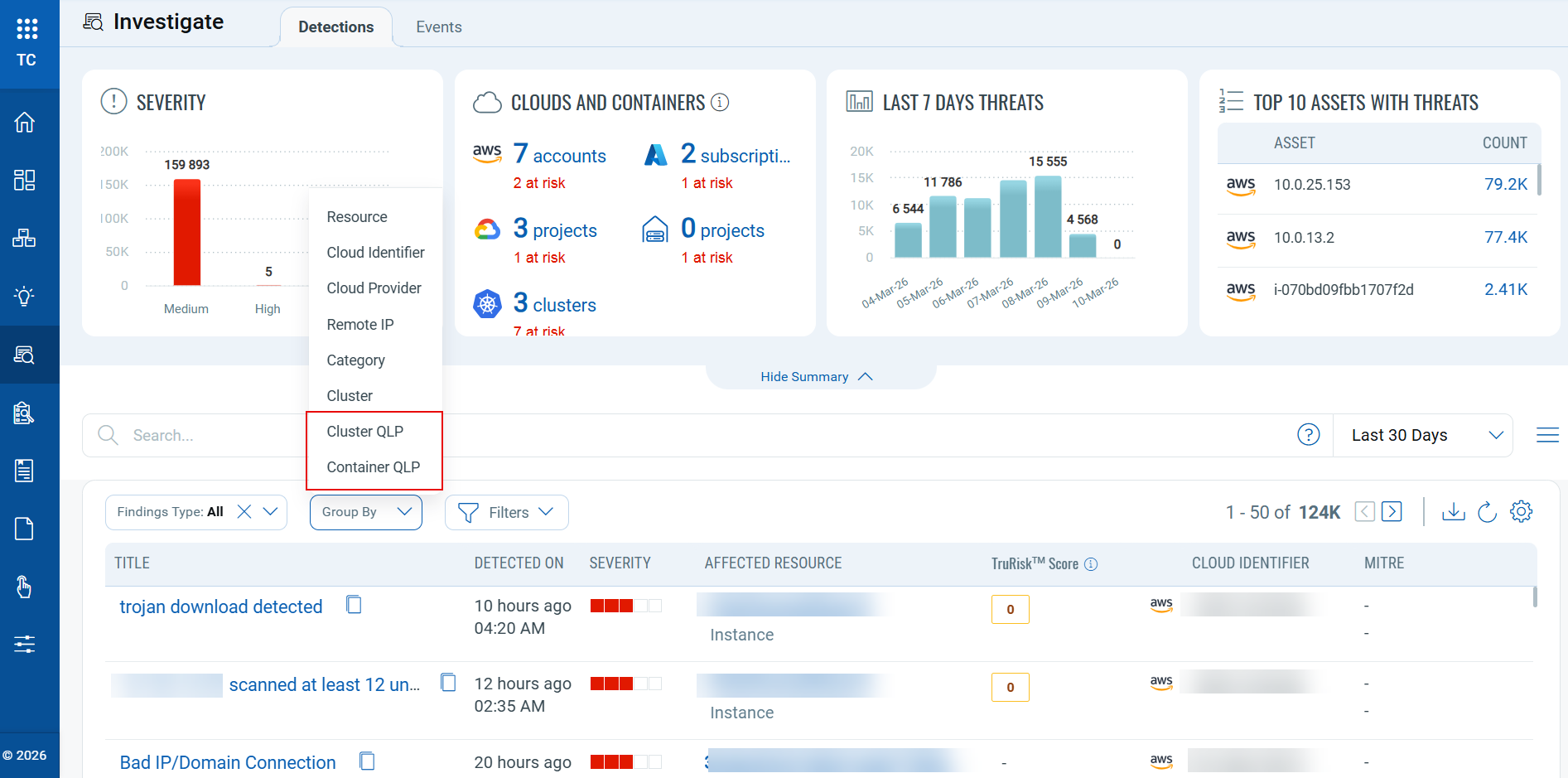Clear the Findings Type All filter

click(244, 512)
